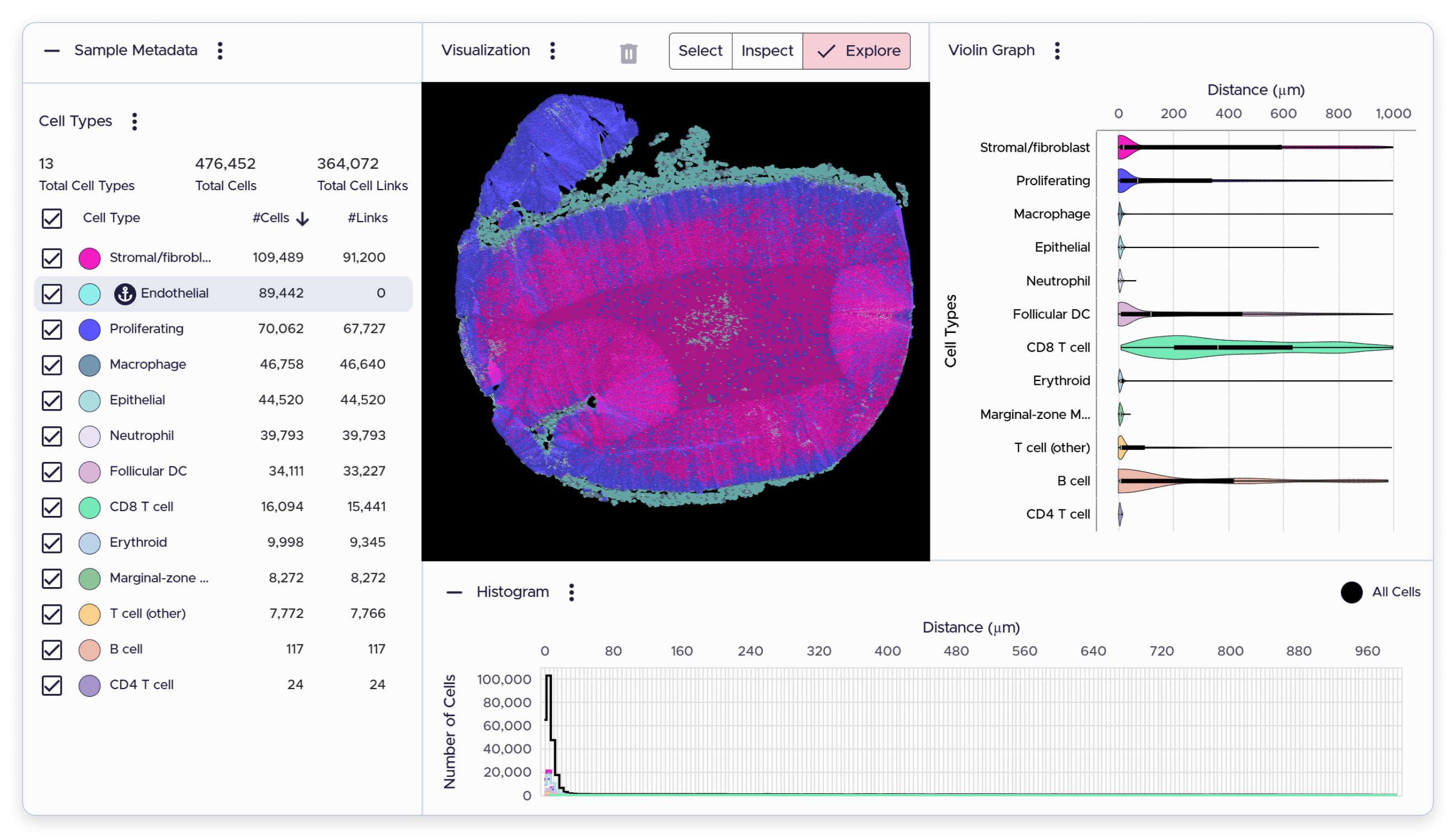Image resolution: width=1456 pixels, height=839 pixels.
Task: Switch to Inspect mode
Action: point(767,51)
